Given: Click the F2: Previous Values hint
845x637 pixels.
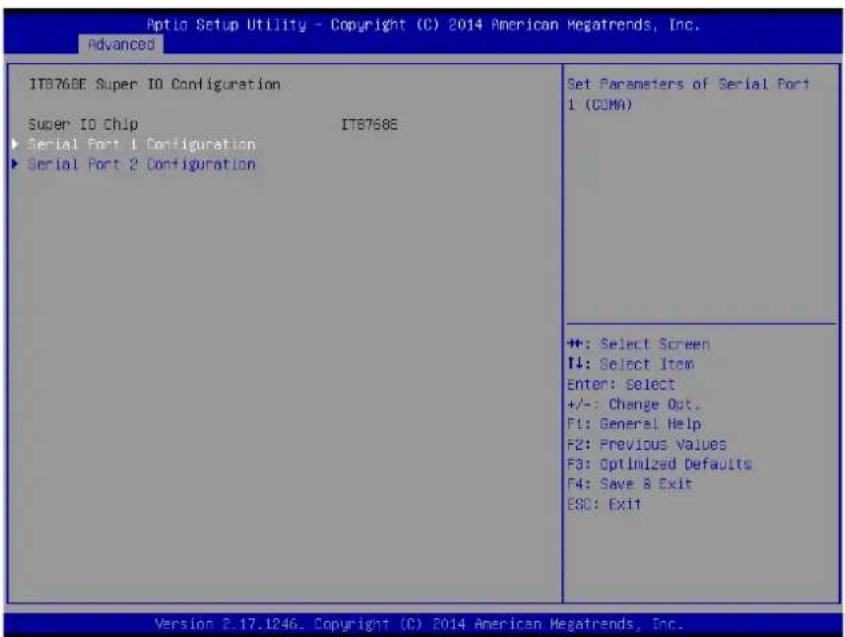Looking at the screenshot, I should click(x=647, y=444).
